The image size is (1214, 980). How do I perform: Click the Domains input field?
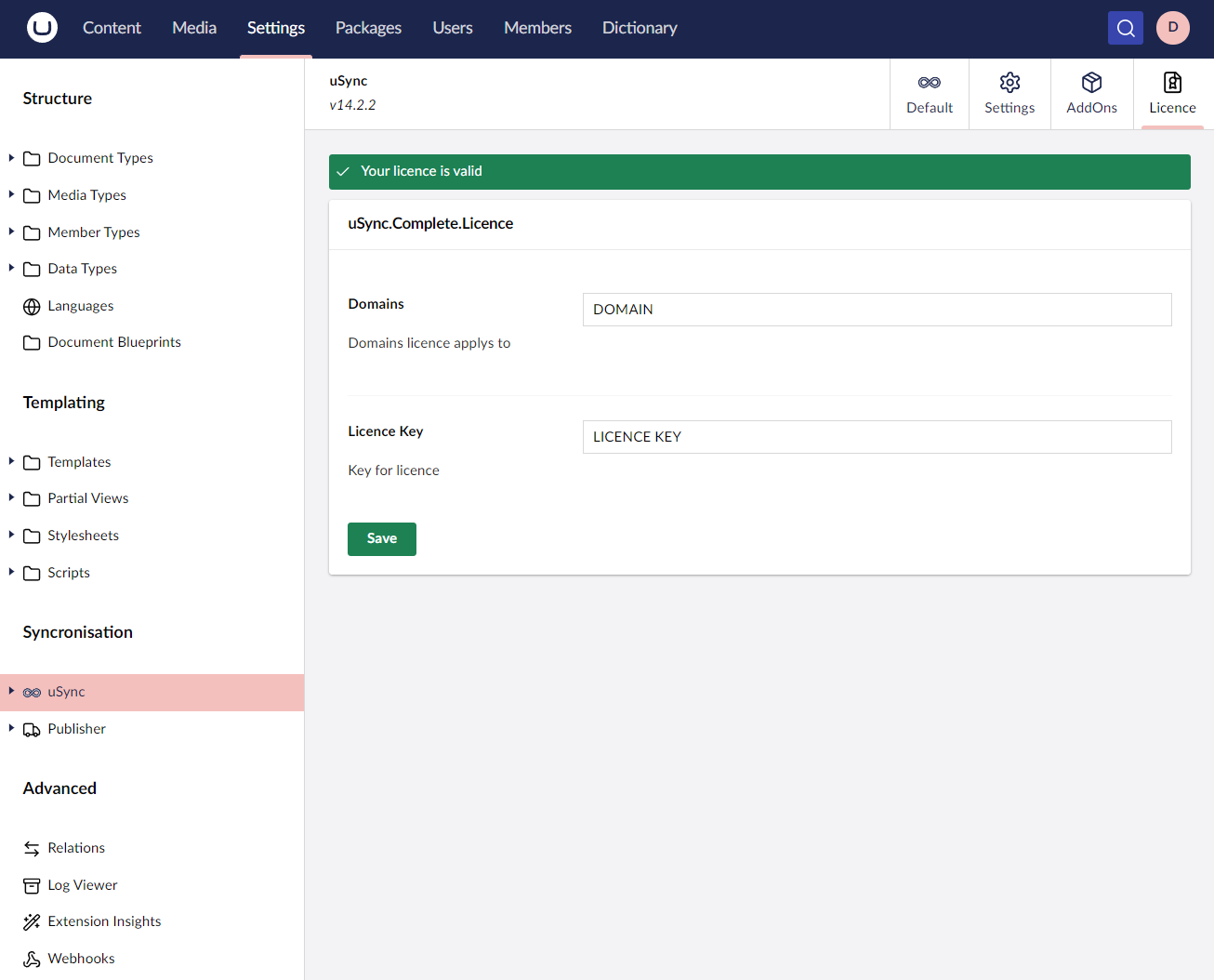[878, 310]
